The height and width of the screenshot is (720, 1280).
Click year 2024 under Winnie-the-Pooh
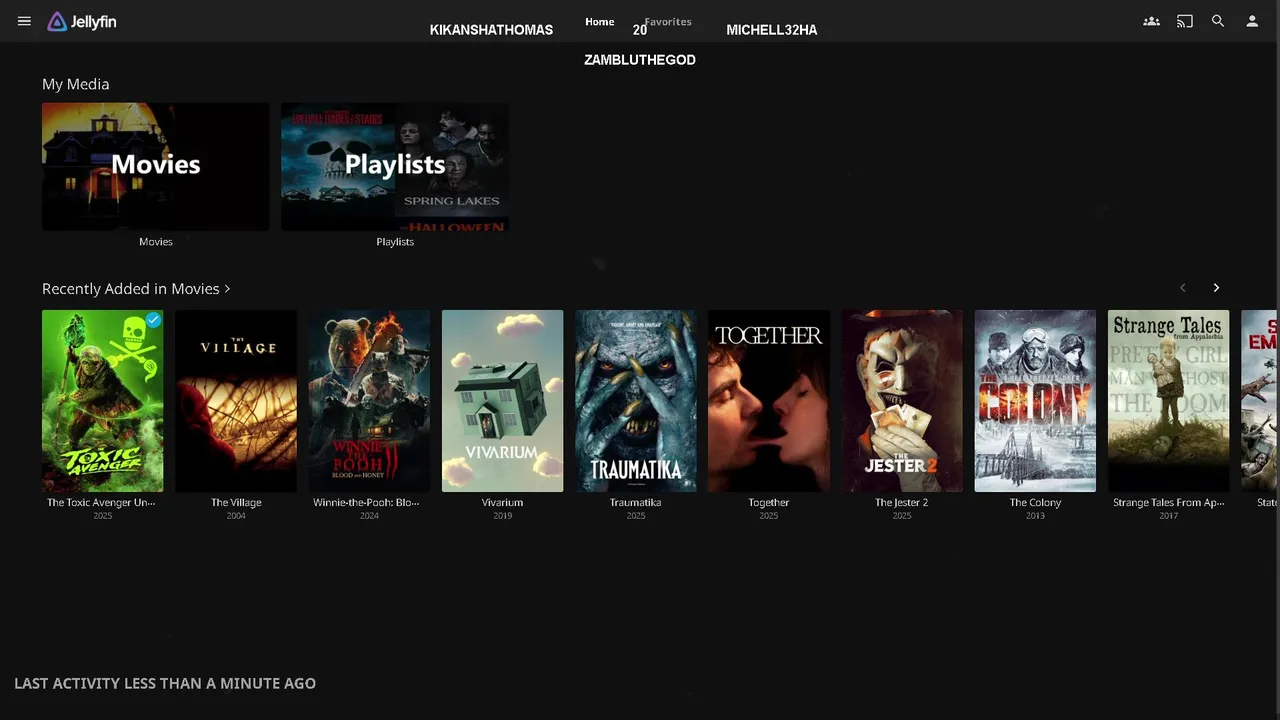point(369,516)
